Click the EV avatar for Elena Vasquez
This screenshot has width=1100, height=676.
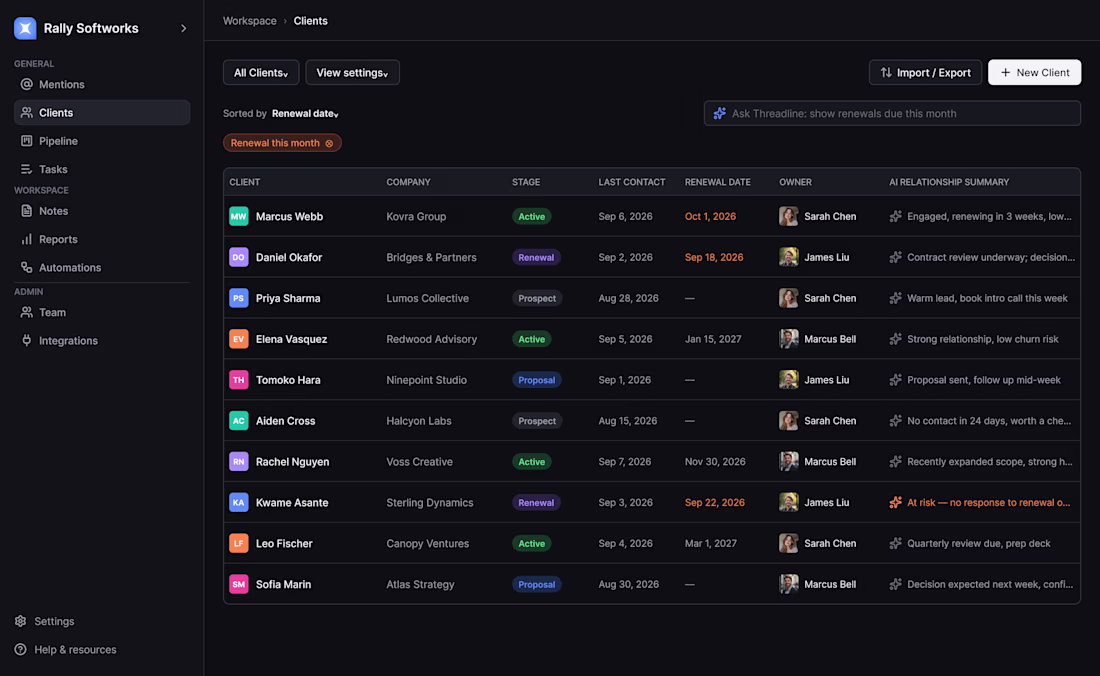239,339
